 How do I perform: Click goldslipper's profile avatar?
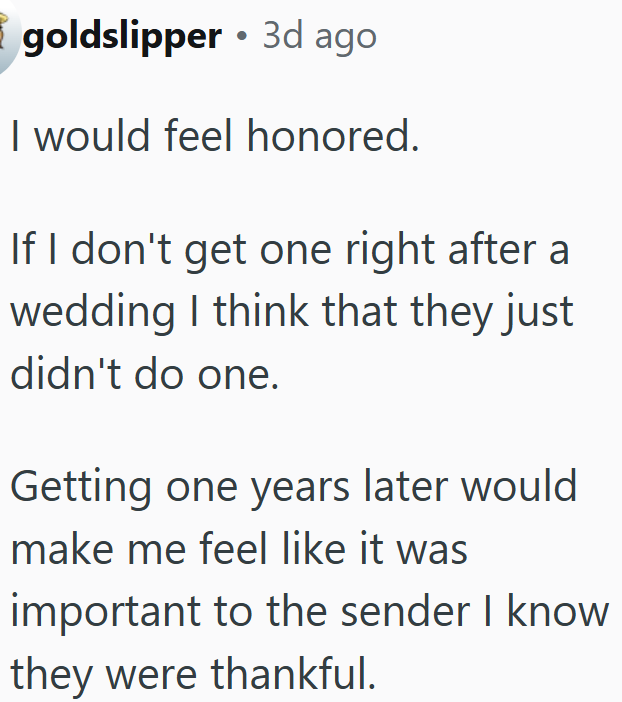6,40
